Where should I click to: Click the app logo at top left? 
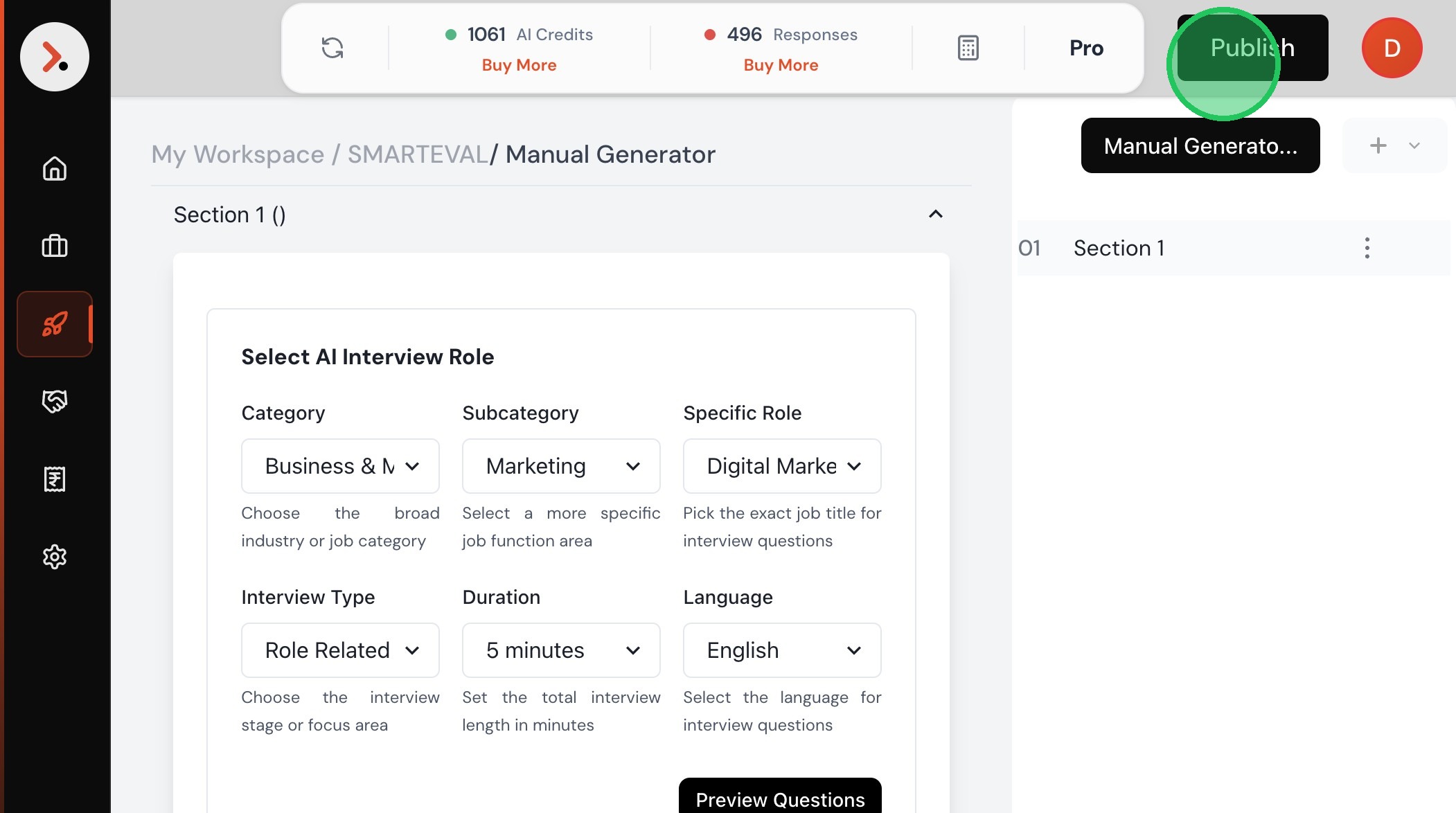pyautogui.click(x=55, y=56)
